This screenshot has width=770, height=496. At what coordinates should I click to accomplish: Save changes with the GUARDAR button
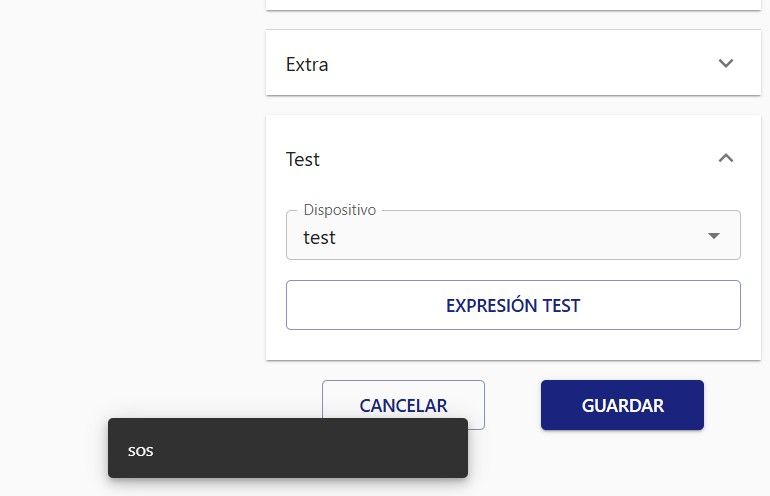[622, 405]
